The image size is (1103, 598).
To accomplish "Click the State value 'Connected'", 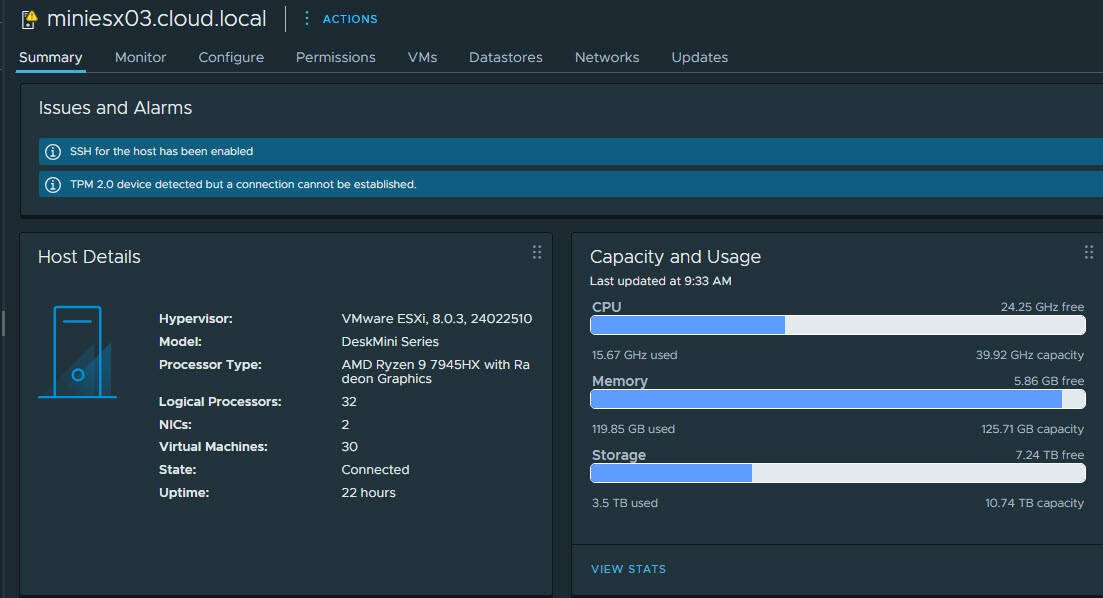I will 375,470.
